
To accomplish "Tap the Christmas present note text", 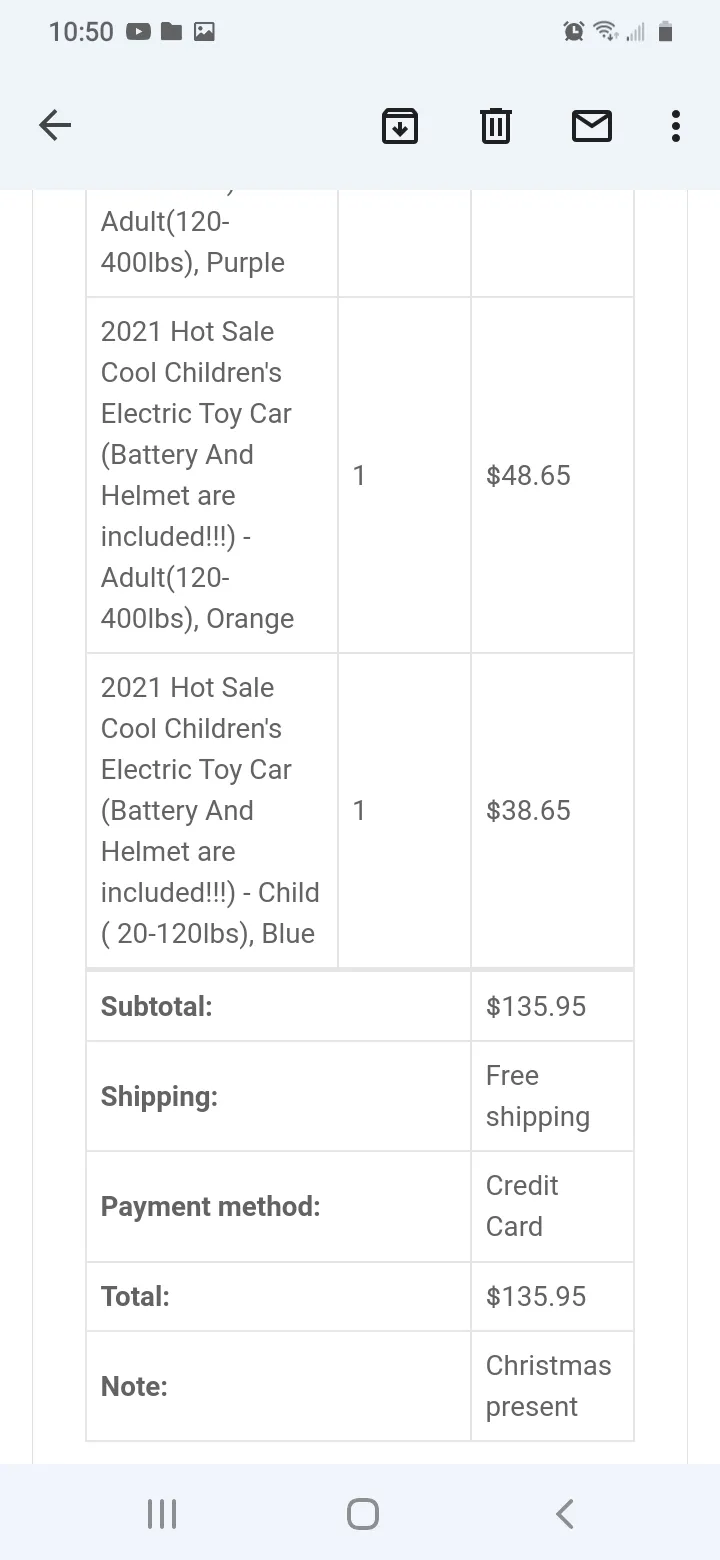I will pyautogui.click(x=548, y=1386).
